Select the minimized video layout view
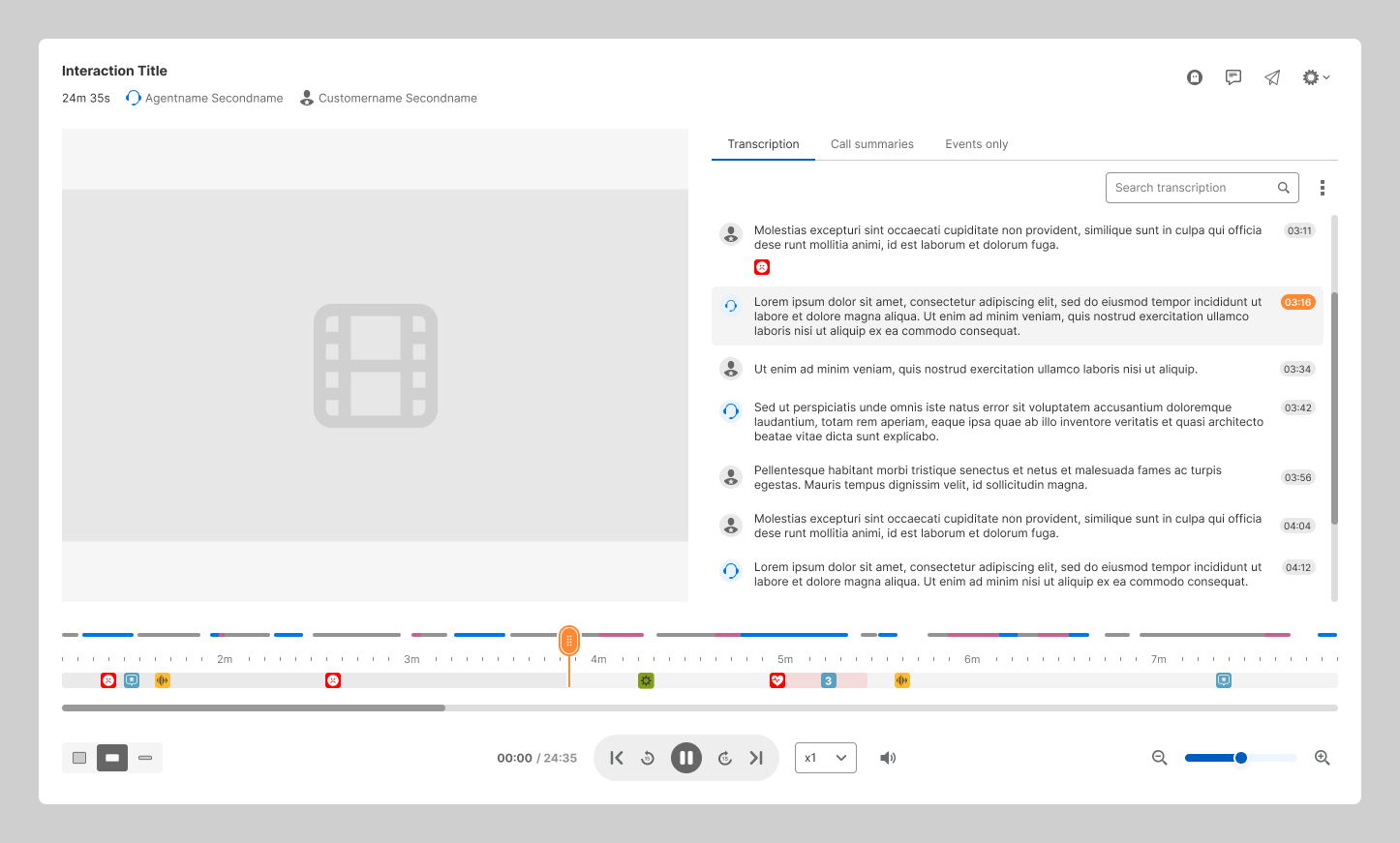 click(x=145, y=758)
